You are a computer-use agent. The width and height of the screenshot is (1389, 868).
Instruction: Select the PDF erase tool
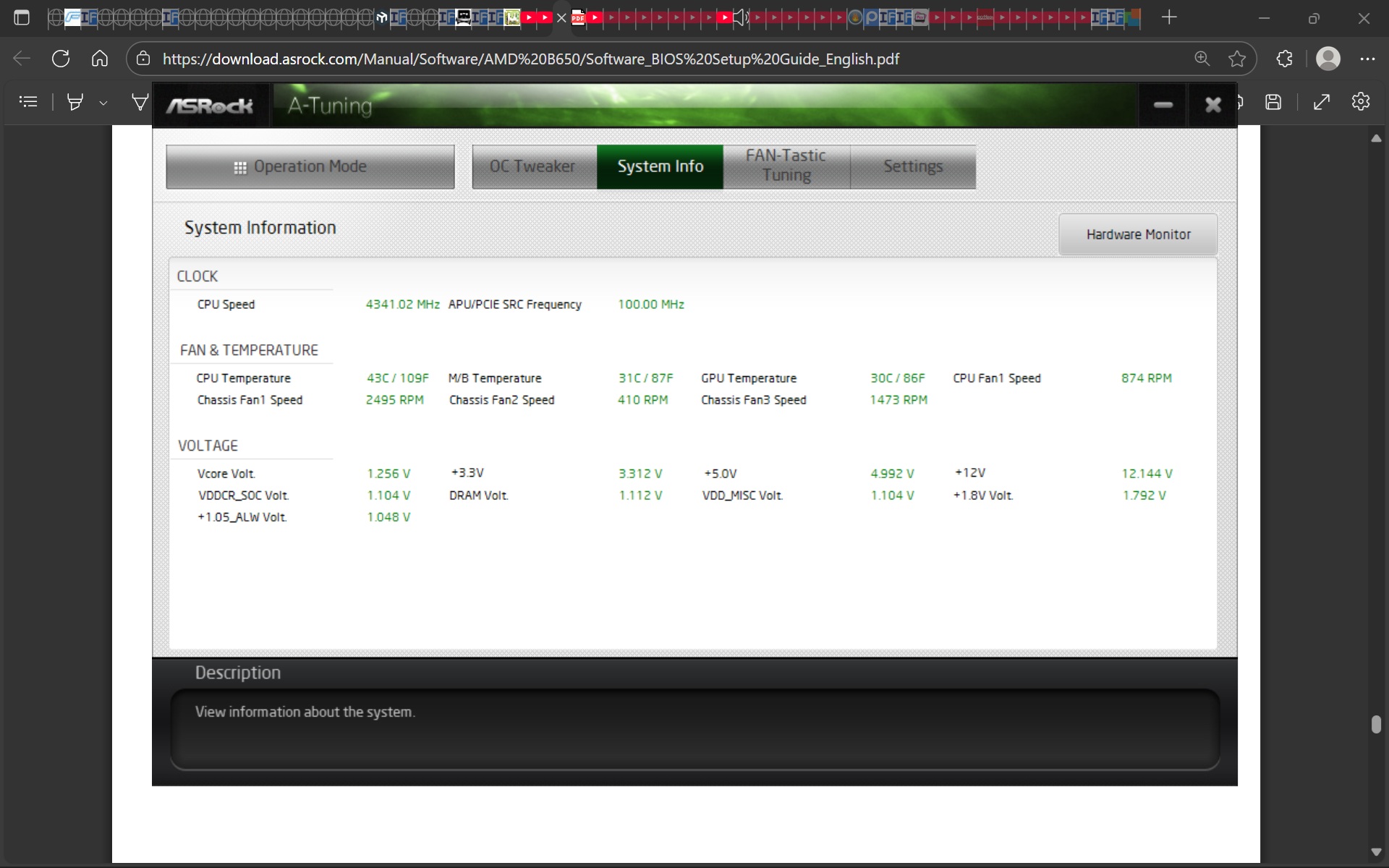click(x=140, y=102)
